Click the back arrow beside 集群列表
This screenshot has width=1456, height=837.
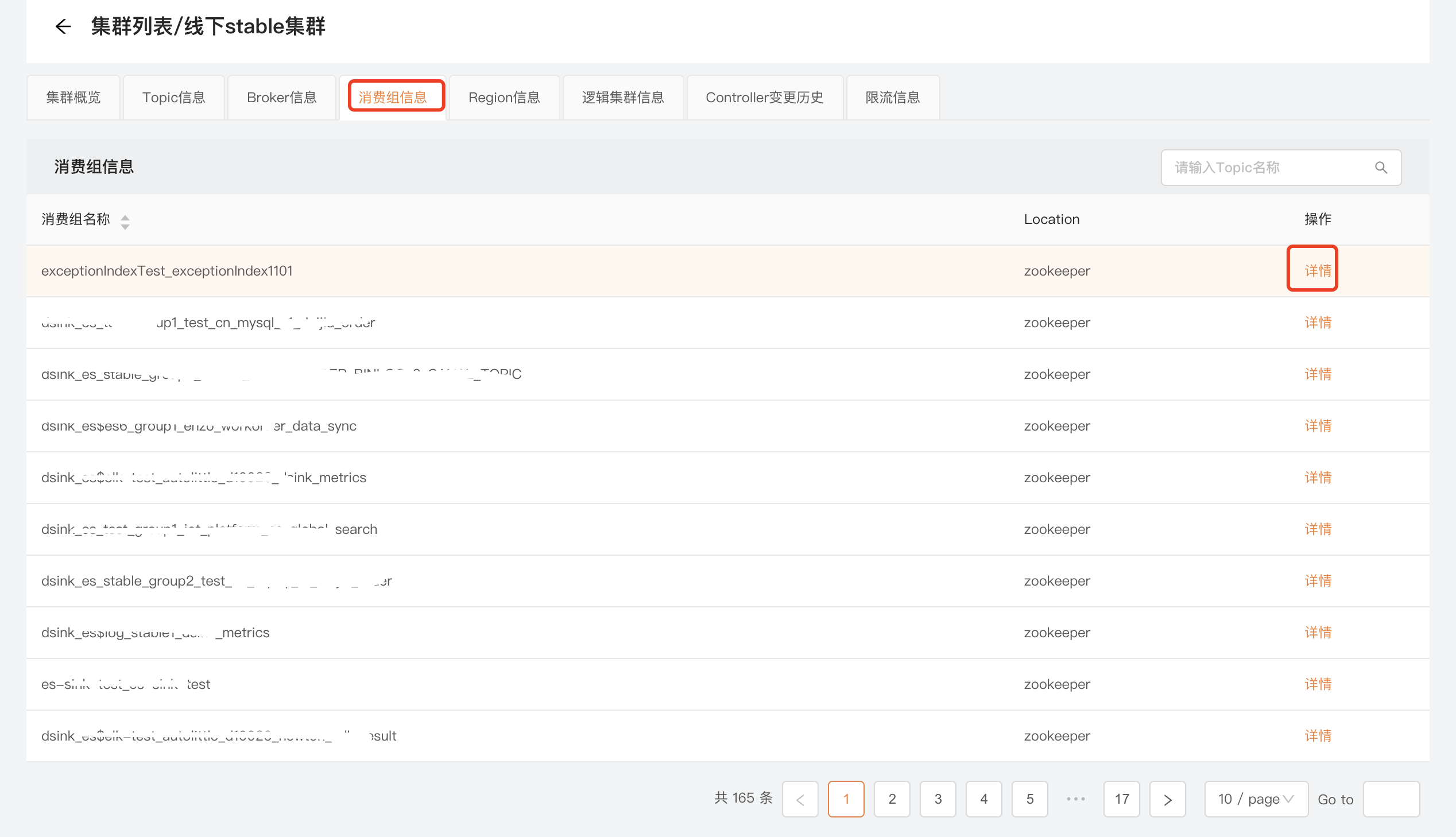tap(63, 26)
